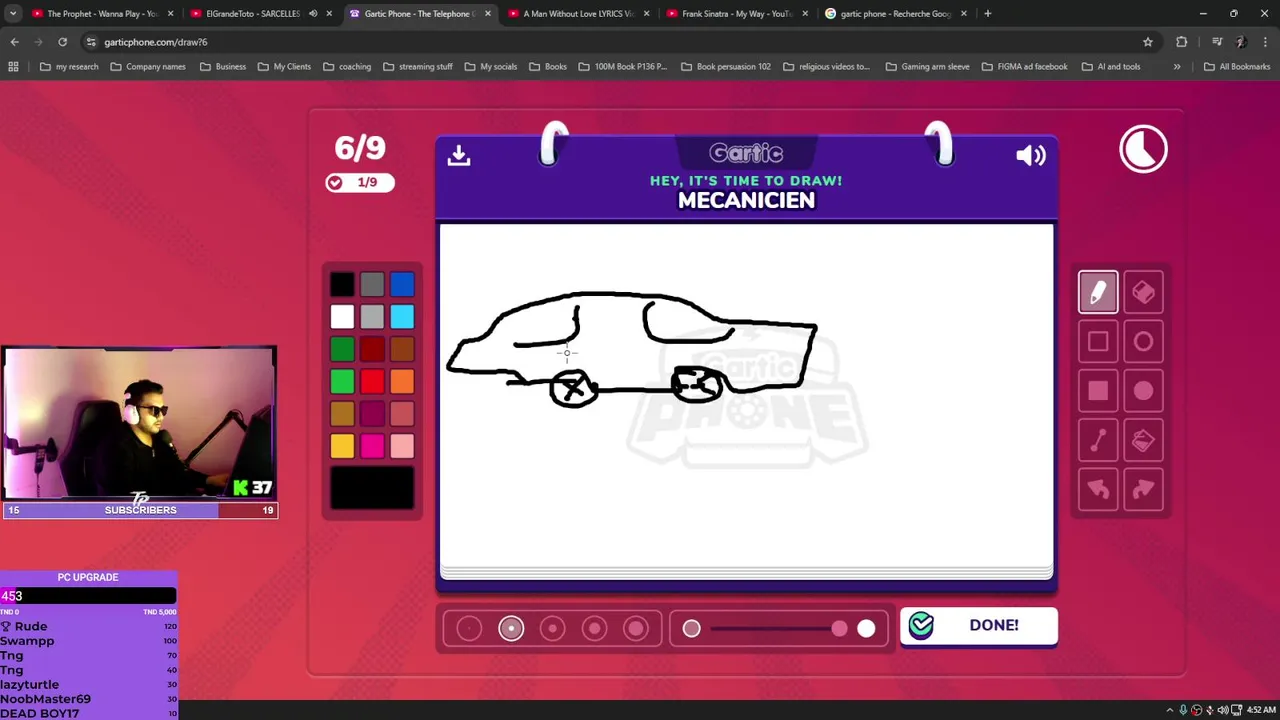The height and width of the screenshot is (720, 1280).
Task: Choose the filled rectangle shape tool
Action: [x=1098, y=391]
